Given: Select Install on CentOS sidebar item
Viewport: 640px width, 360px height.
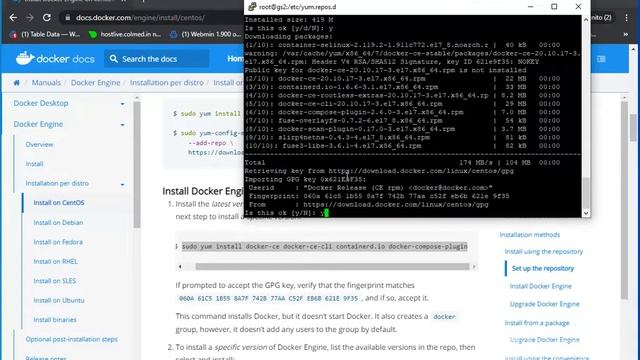Looking at the screenshot, I should (x=59, y=202).
